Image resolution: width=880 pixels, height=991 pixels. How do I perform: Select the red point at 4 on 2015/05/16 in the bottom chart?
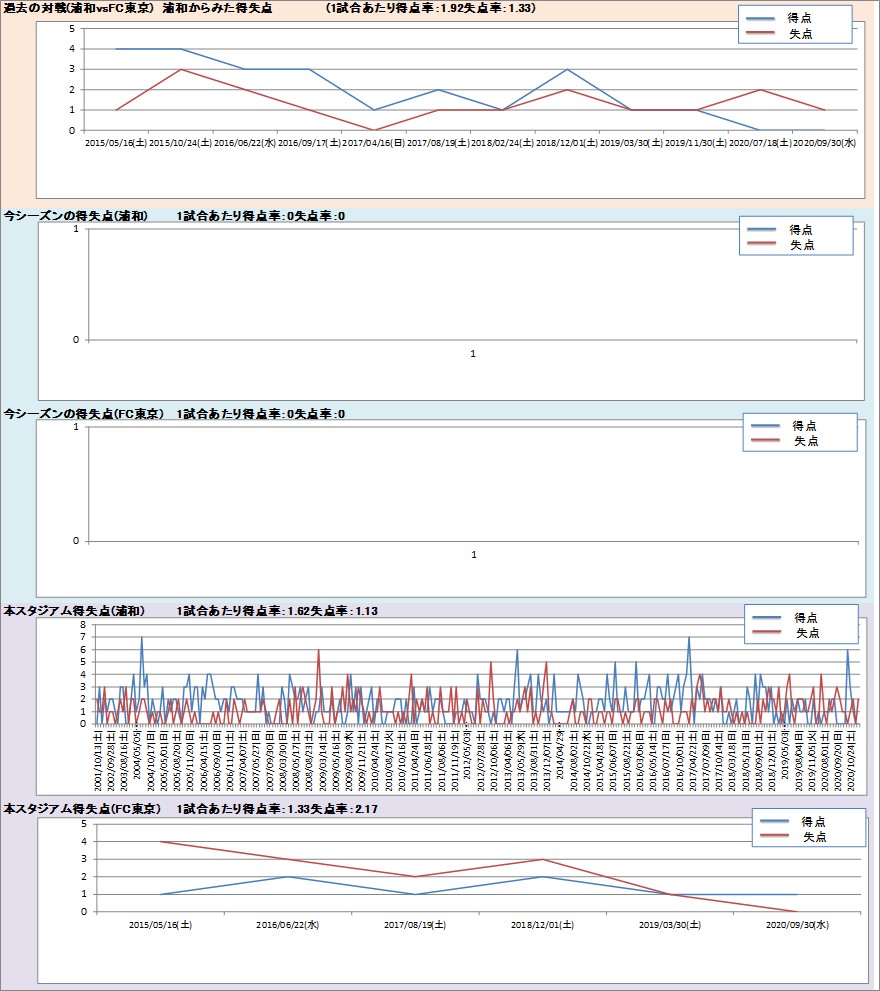pyautogui.click(x=161, y=842)
